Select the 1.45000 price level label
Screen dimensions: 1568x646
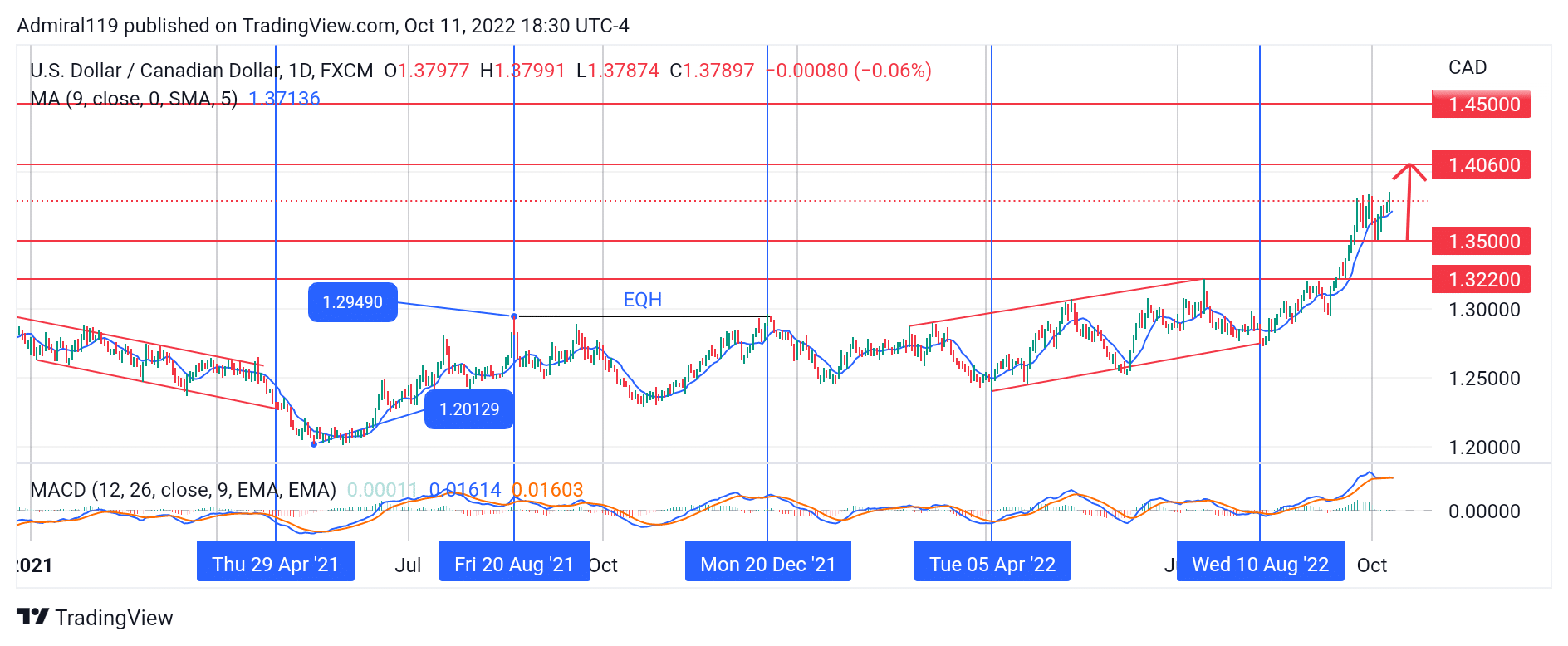tap(1481, 105)
